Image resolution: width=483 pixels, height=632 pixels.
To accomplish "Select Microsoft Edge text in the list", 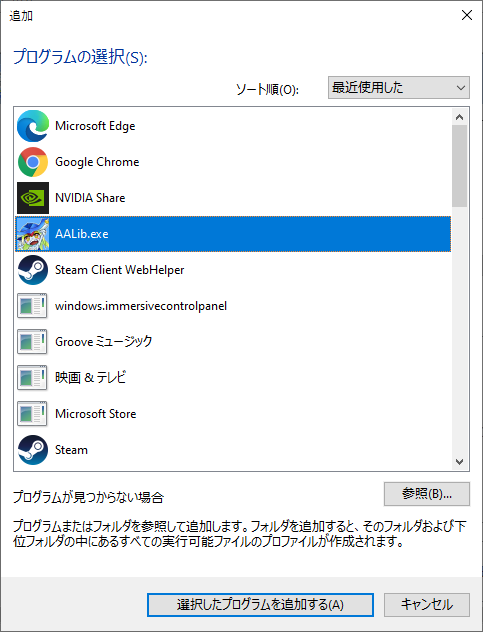I will [x=95, y=126].
